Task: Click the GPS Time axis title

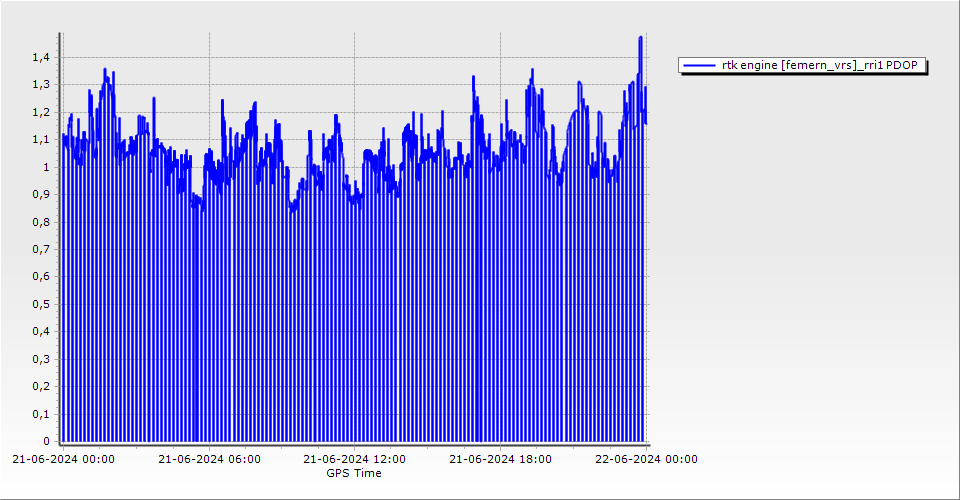Action: pyautogui.click(x=354, y=473)
